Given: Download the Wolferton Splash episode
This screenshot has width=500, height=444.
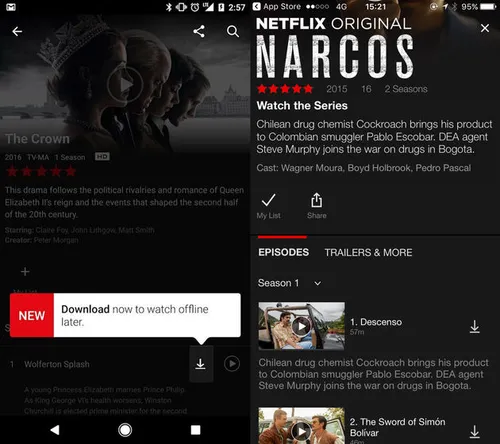Looking at the screenshot, I should click(200, 364).
